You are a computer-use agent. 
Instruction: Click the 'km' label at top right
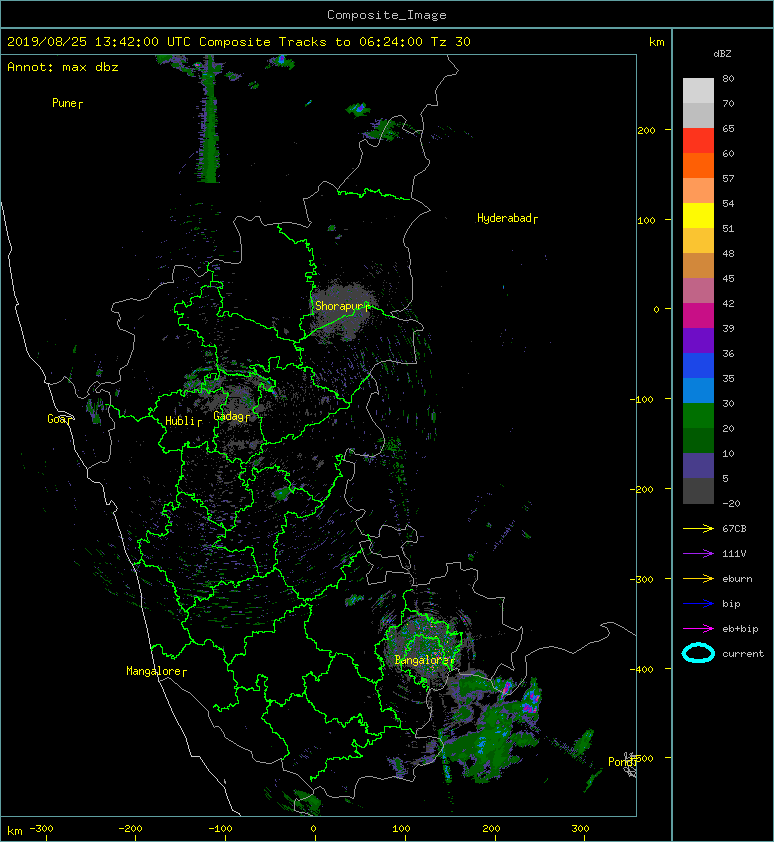pos(657,42)
